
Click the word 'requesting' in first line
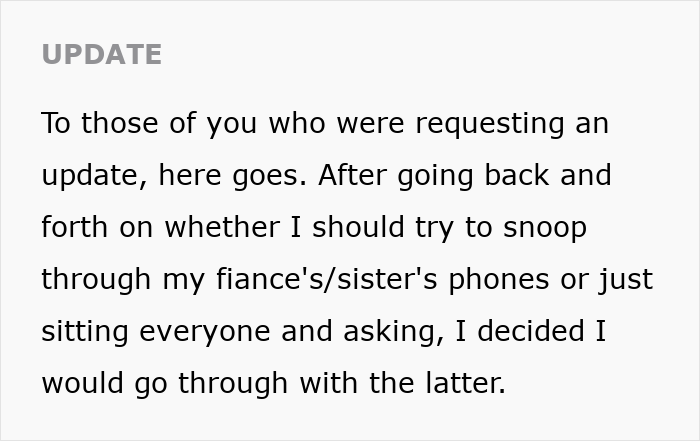pos(490,124)
